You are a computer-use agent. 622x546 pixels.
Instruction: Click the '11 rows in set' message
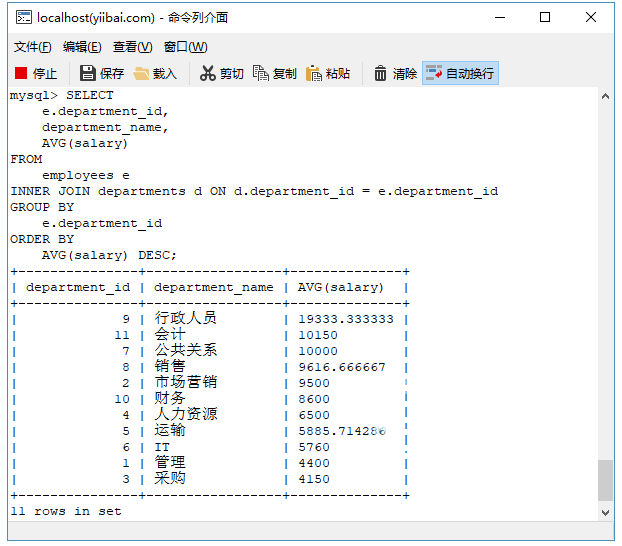click(x=66, y=511)
